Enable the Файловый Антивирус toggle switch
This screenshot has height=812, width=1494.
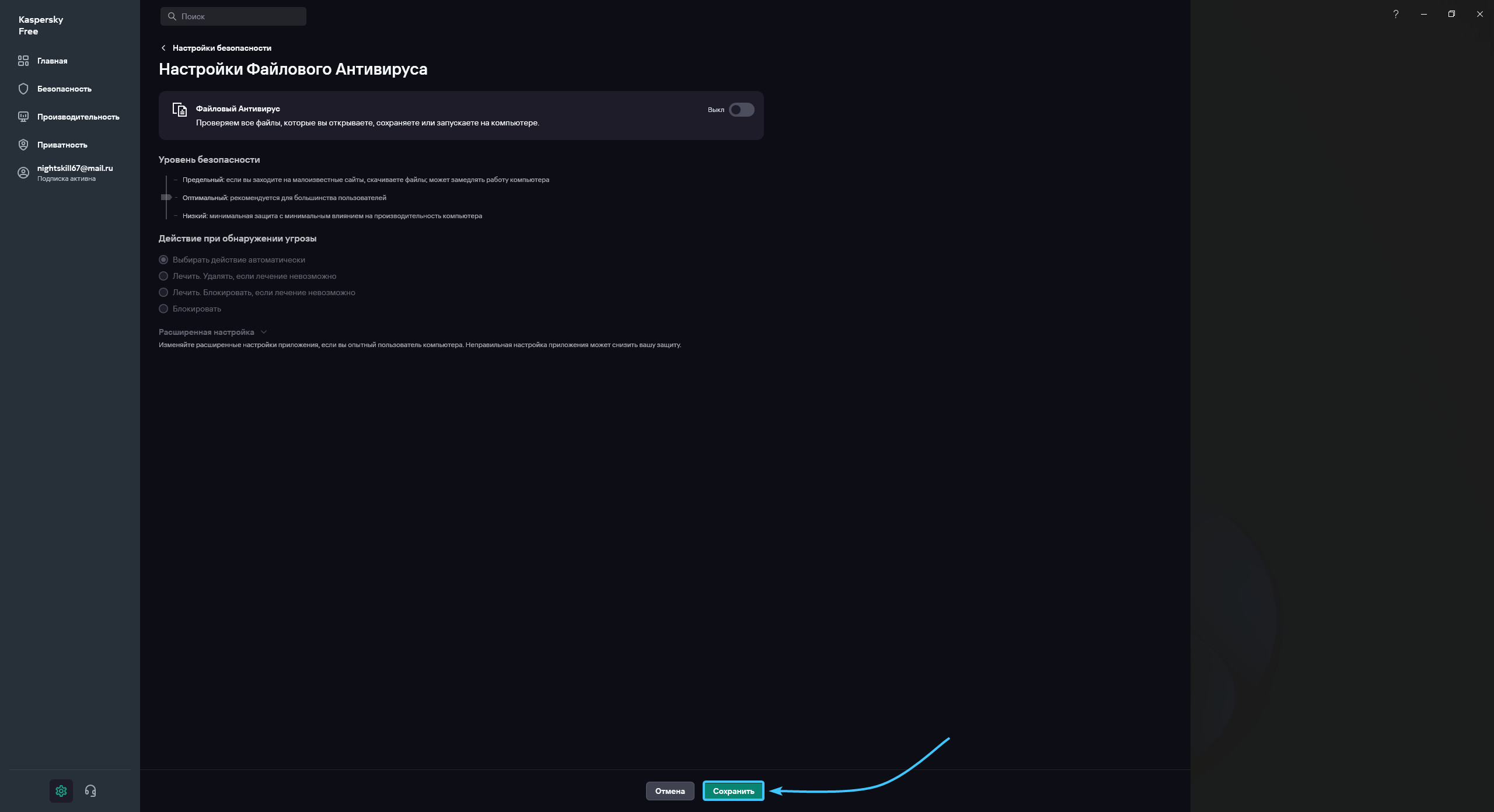(741, 110)
